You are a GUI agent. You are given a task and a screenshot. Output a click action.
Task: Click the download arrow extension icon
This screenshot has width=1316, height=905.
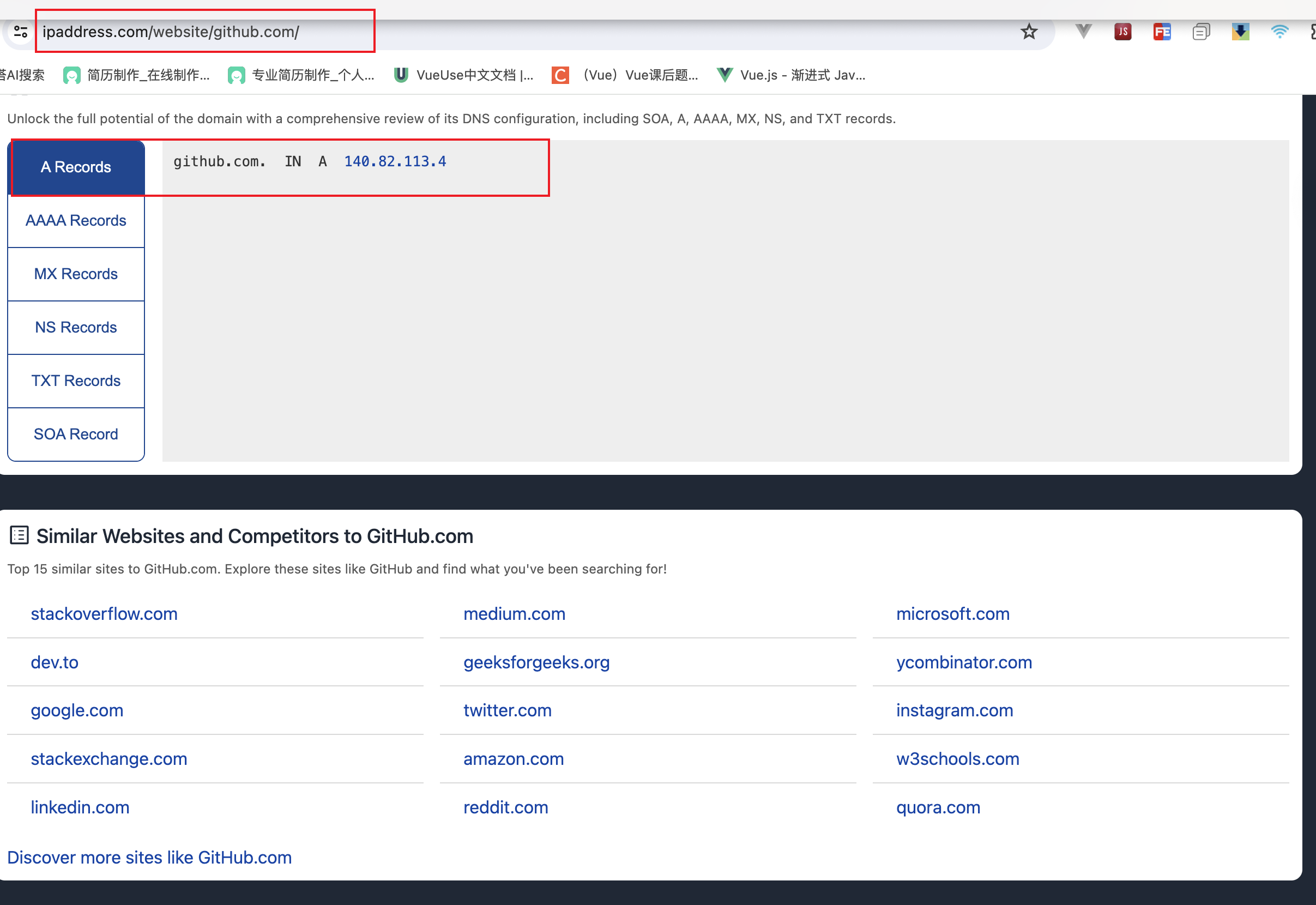[x=1240, y=32]
